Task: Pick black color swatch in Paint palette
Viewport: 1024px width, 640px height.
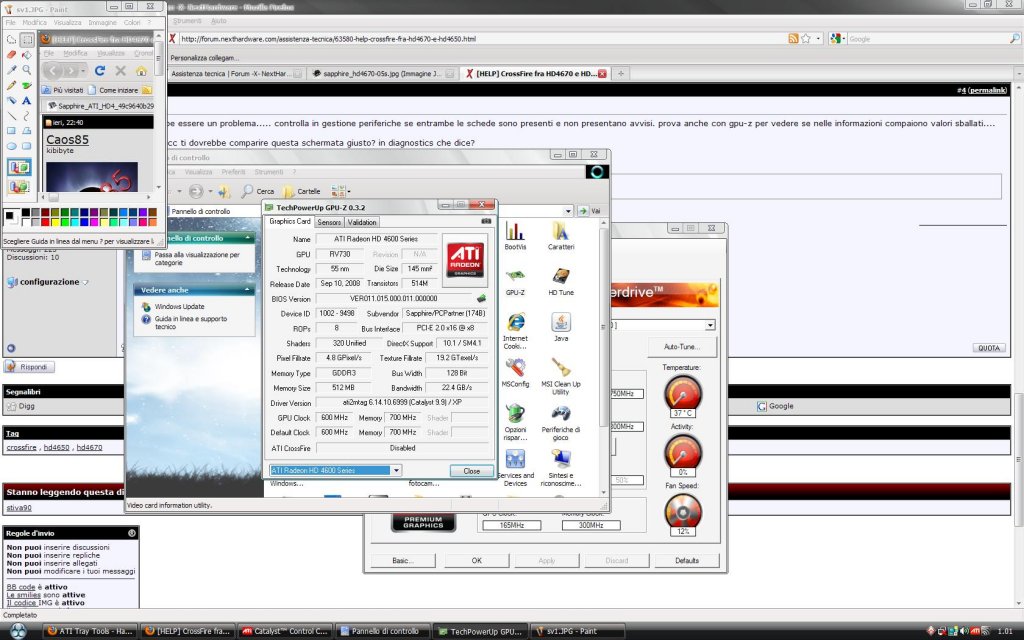Action: [25, 212]
